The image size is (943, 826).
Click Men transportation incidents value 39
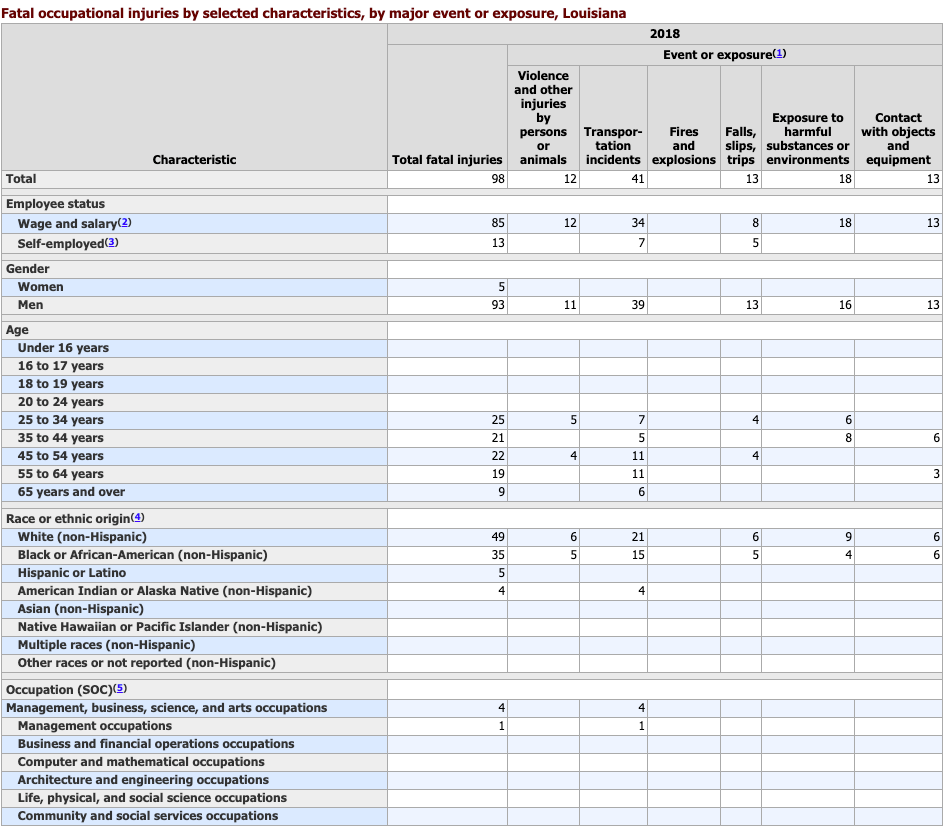[638, 305]
